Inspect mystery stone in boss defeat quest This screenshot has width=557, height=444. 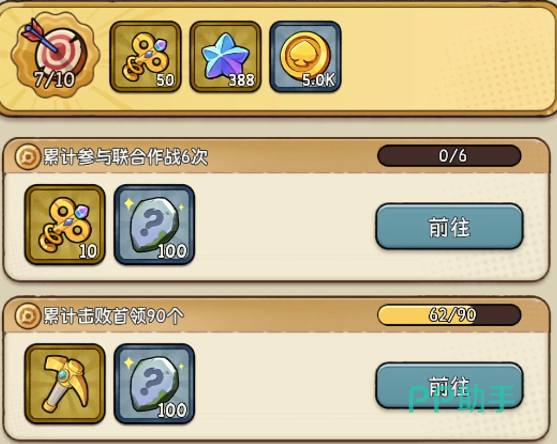click(154, 384)
